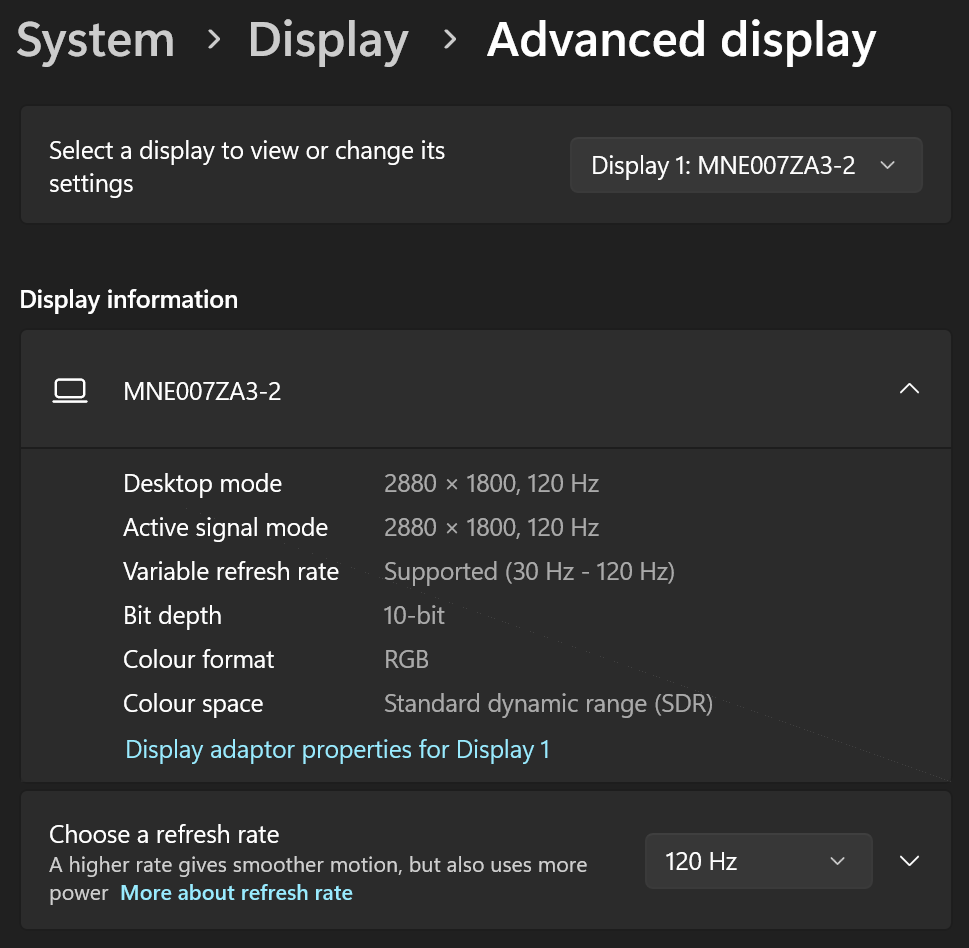
Task: Click the Variable refresh rate label
Action: click(x=231, y=572)
